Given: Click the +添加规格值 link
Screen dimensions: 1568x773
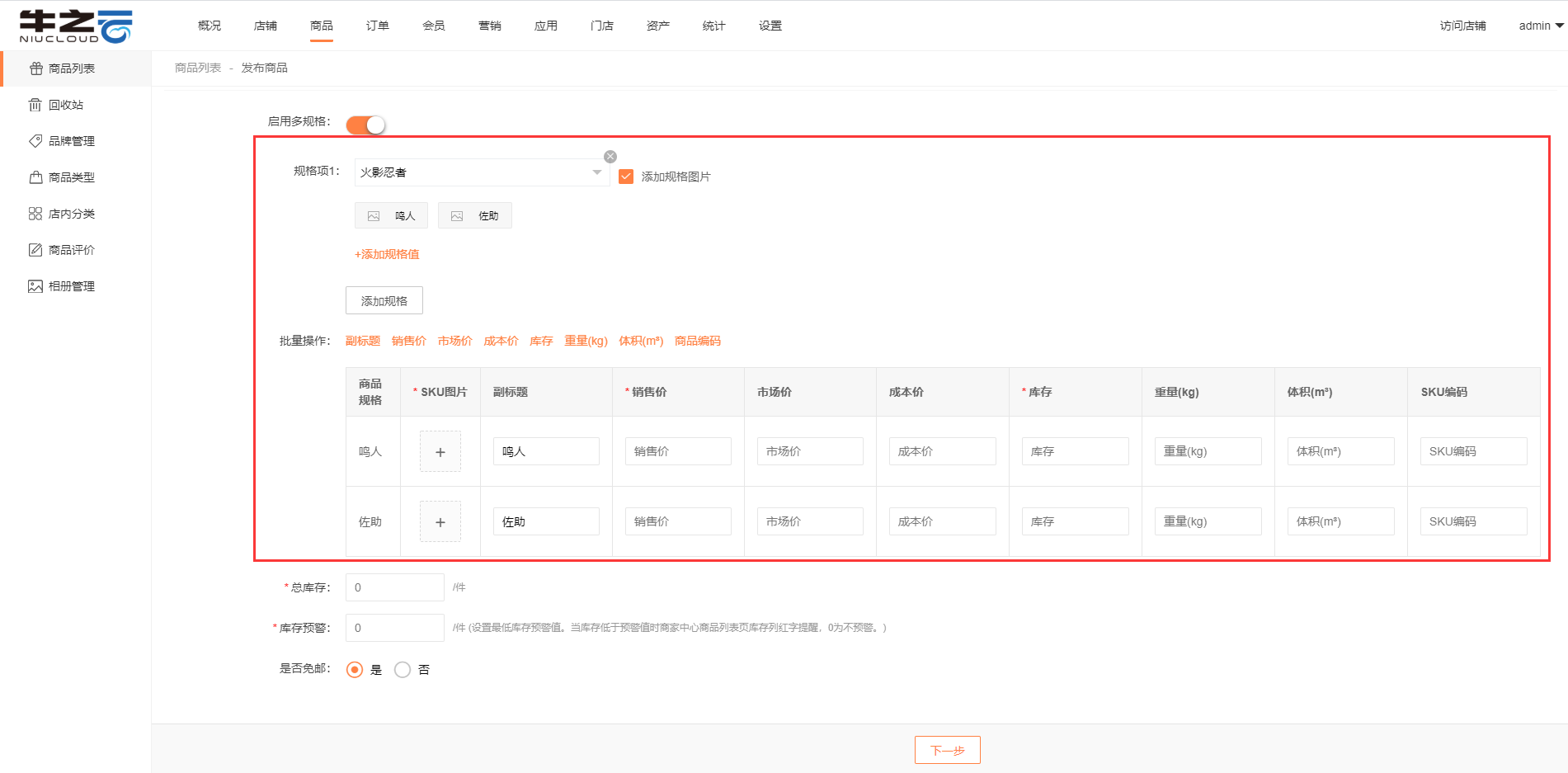Looking at the screenshot, I should (387, 254).
